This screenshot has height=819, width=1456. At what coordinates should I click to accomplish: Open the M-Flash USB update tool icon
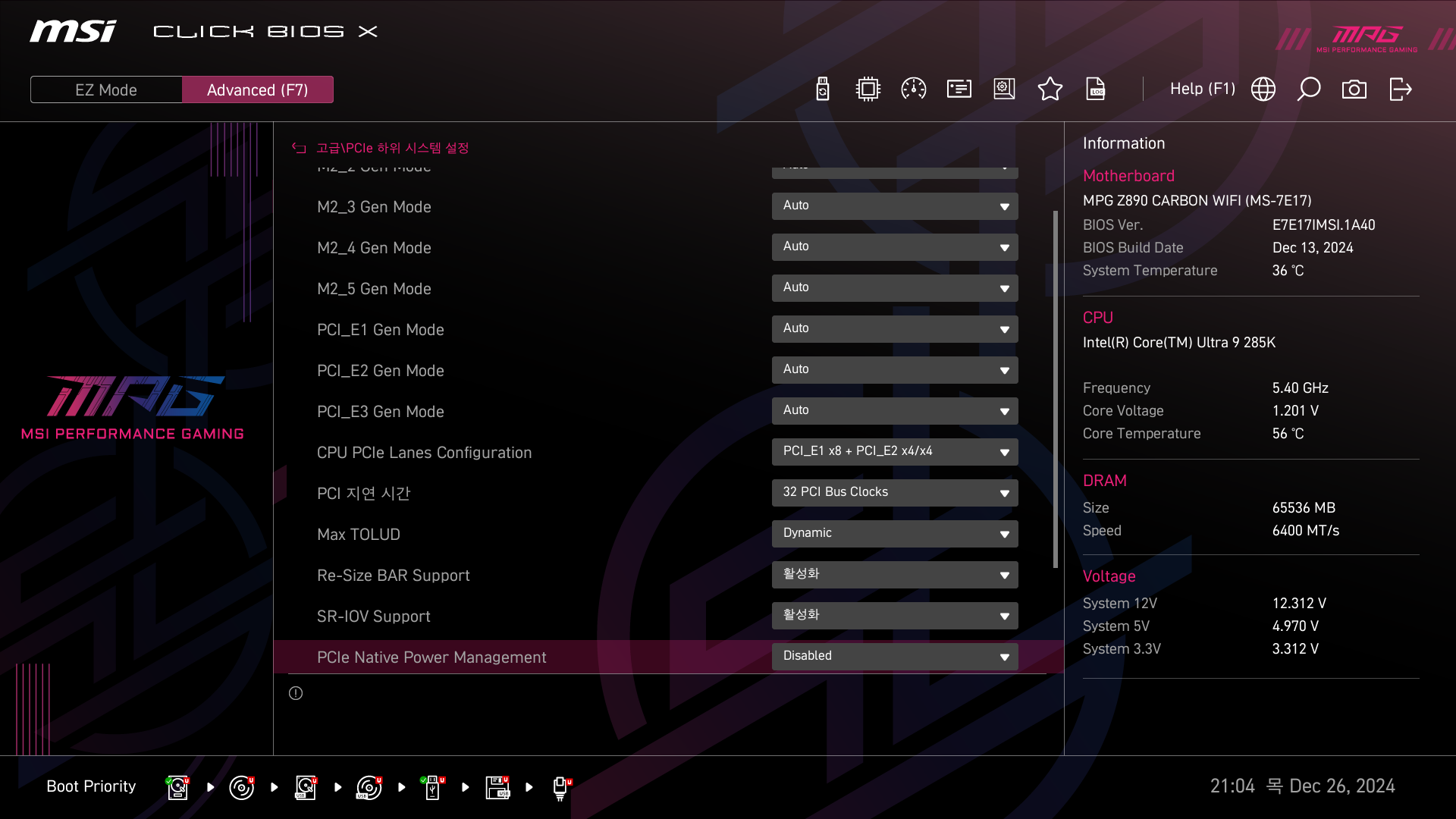tap(822, 89)
